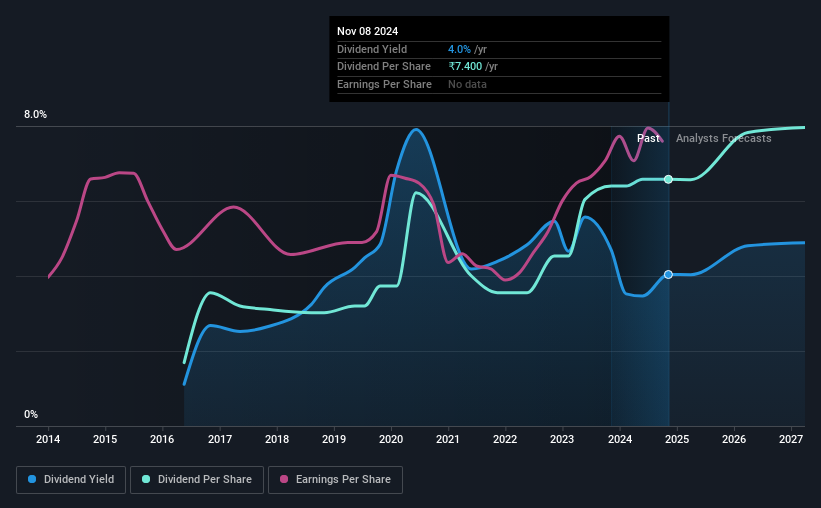Click the 2026 x-axis label
Viewport: 821px width, 508px height.
[734, 439]
